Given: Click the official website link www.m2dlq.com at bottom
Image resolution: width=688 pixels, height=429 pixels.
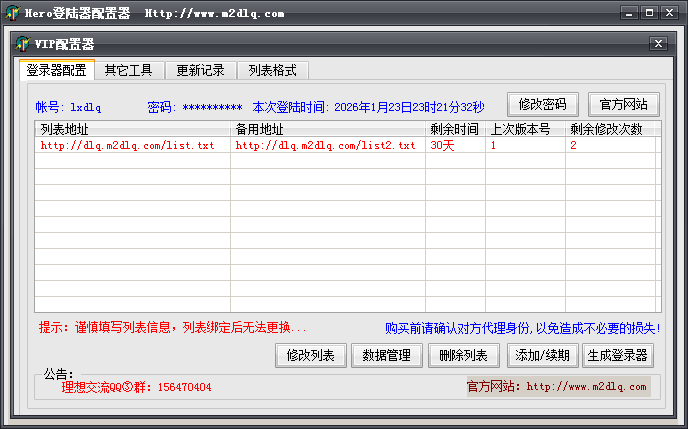Looking at the screenshot, I should tap(586, 386).
